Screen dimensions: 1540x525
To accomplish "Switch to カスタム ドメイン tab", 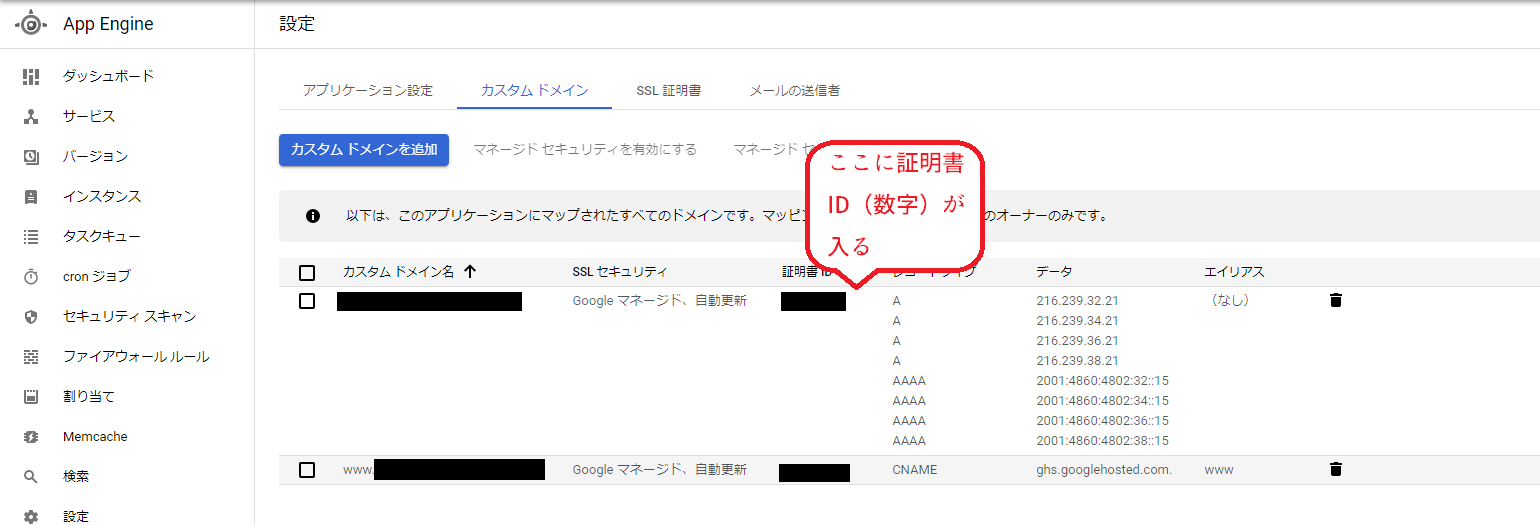I will pos(534,90).
